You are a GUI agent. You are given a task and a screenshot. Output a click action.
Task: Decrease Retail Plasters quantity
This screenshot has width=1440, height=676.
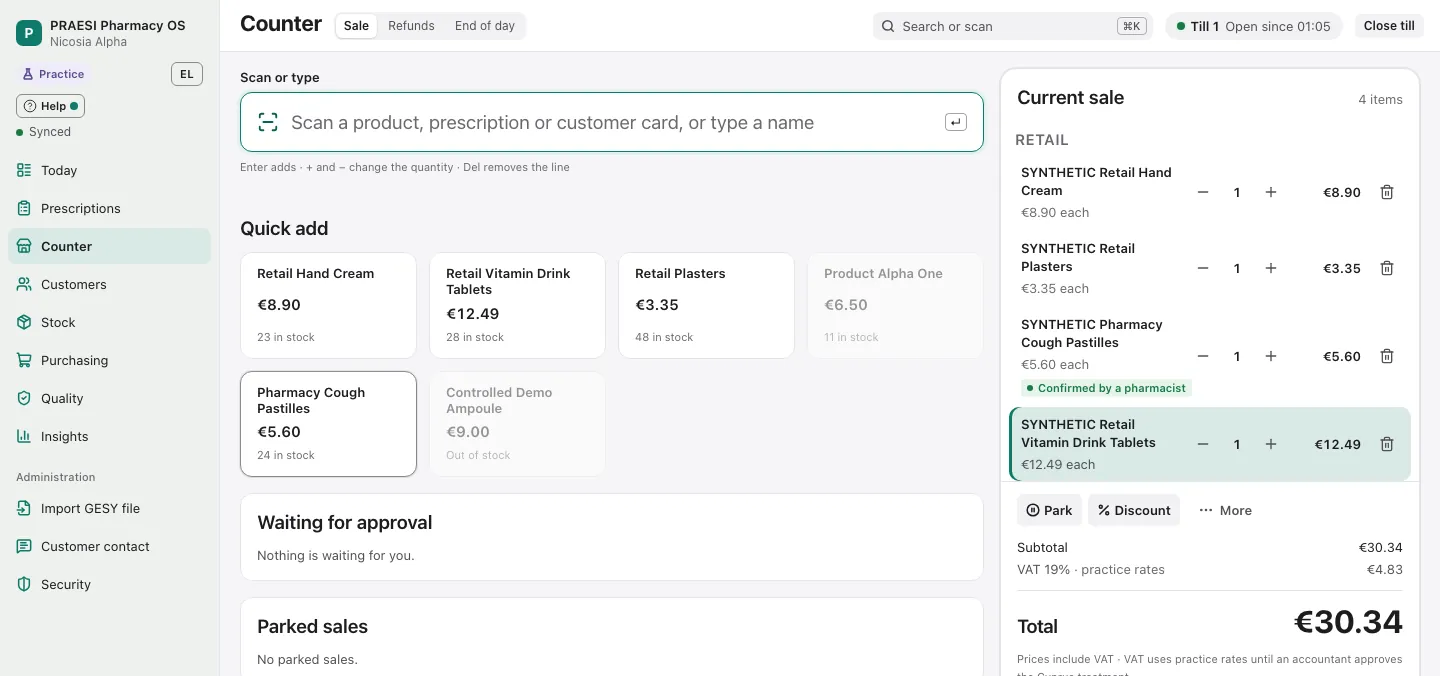pyautogui.click(x=1203, y=268)
